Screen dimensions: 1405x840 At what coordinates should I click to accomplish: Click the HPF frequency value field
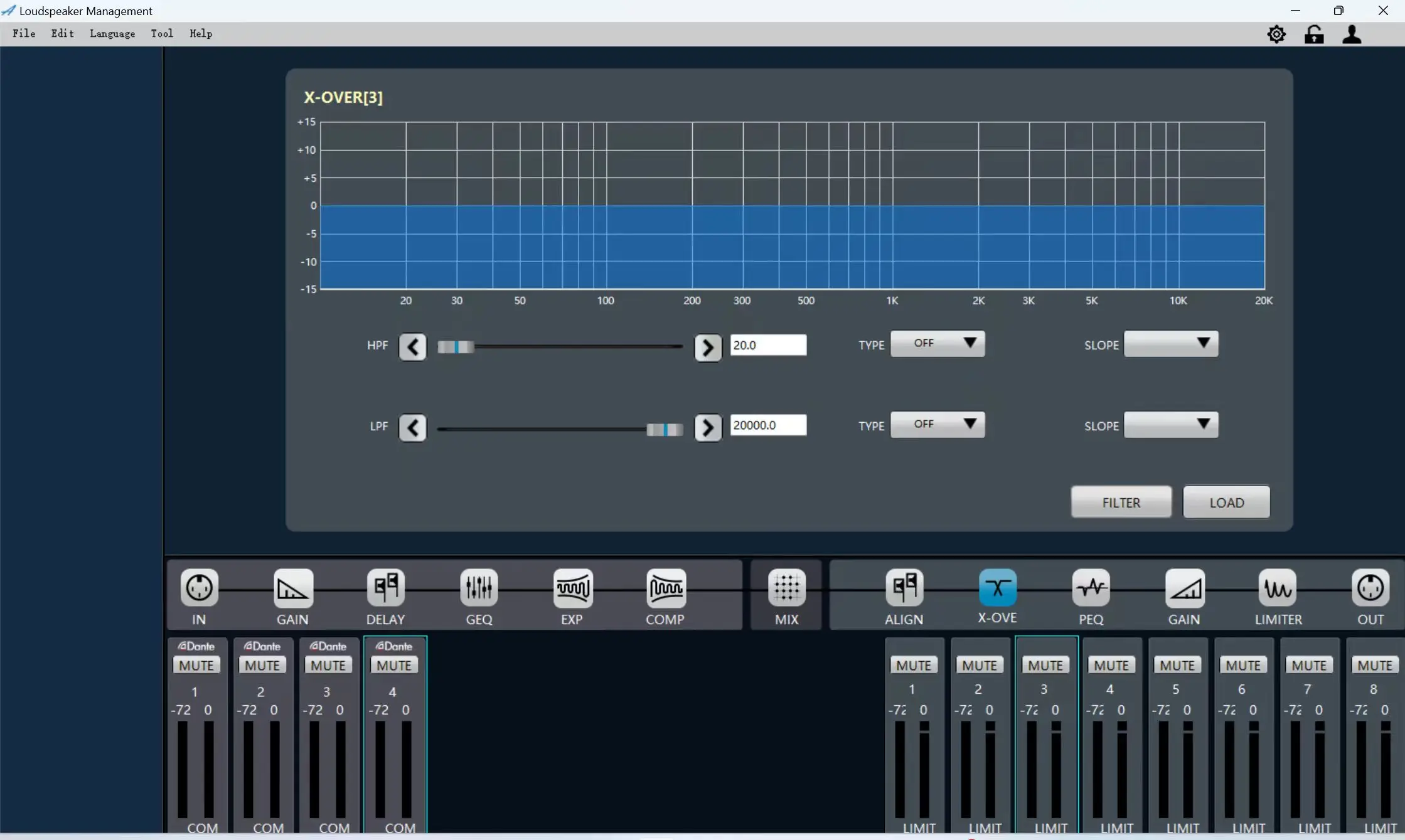[768, 345]
